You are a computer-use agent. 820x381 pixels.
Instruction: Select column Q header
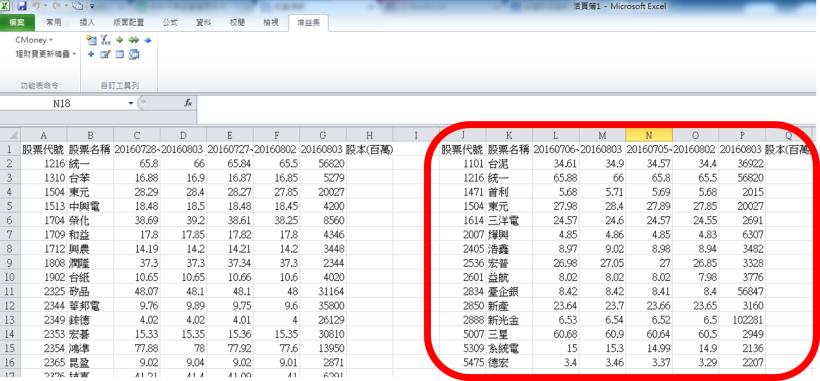pyautogui.click(x=789, y=135)
